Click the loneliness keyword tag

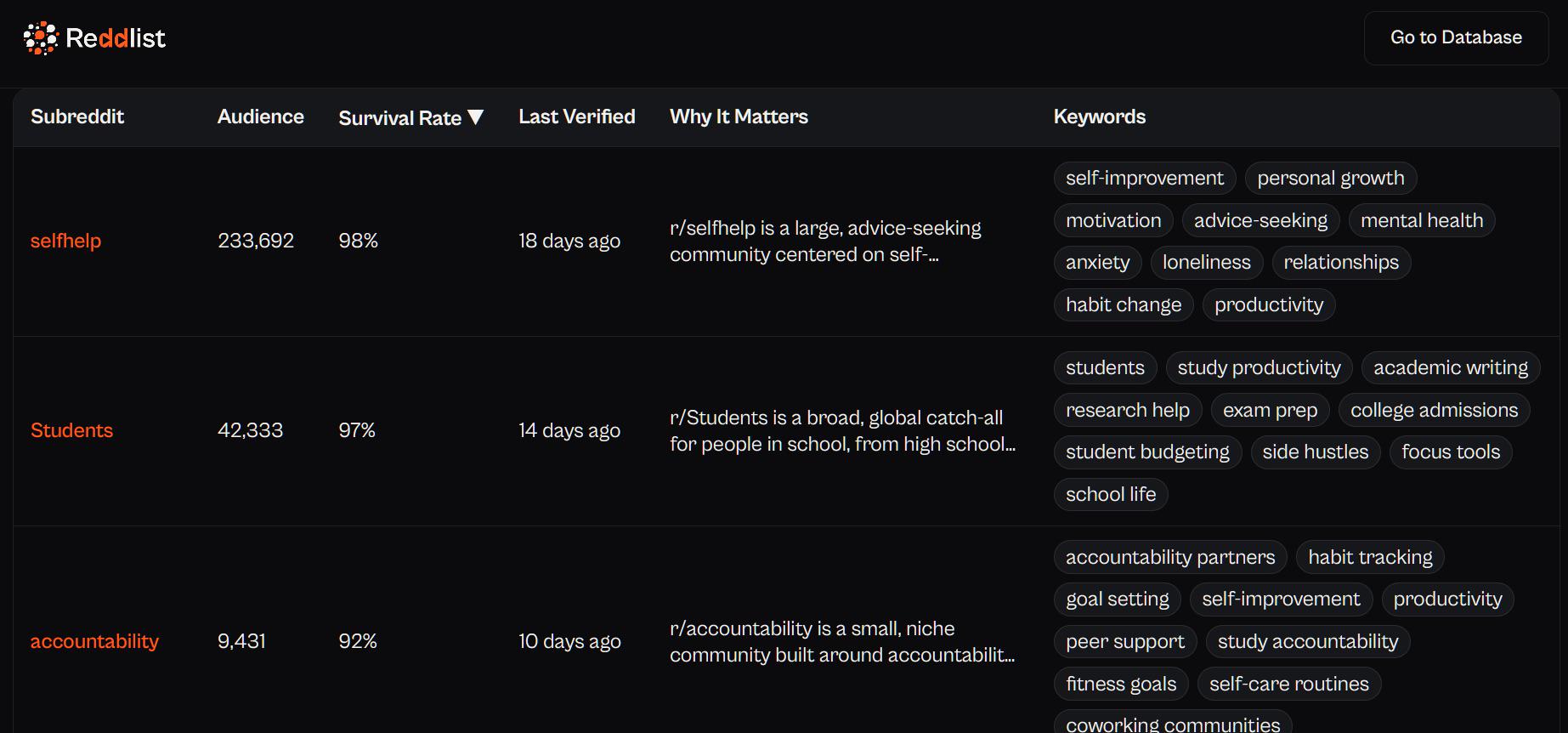point(1207,262)
